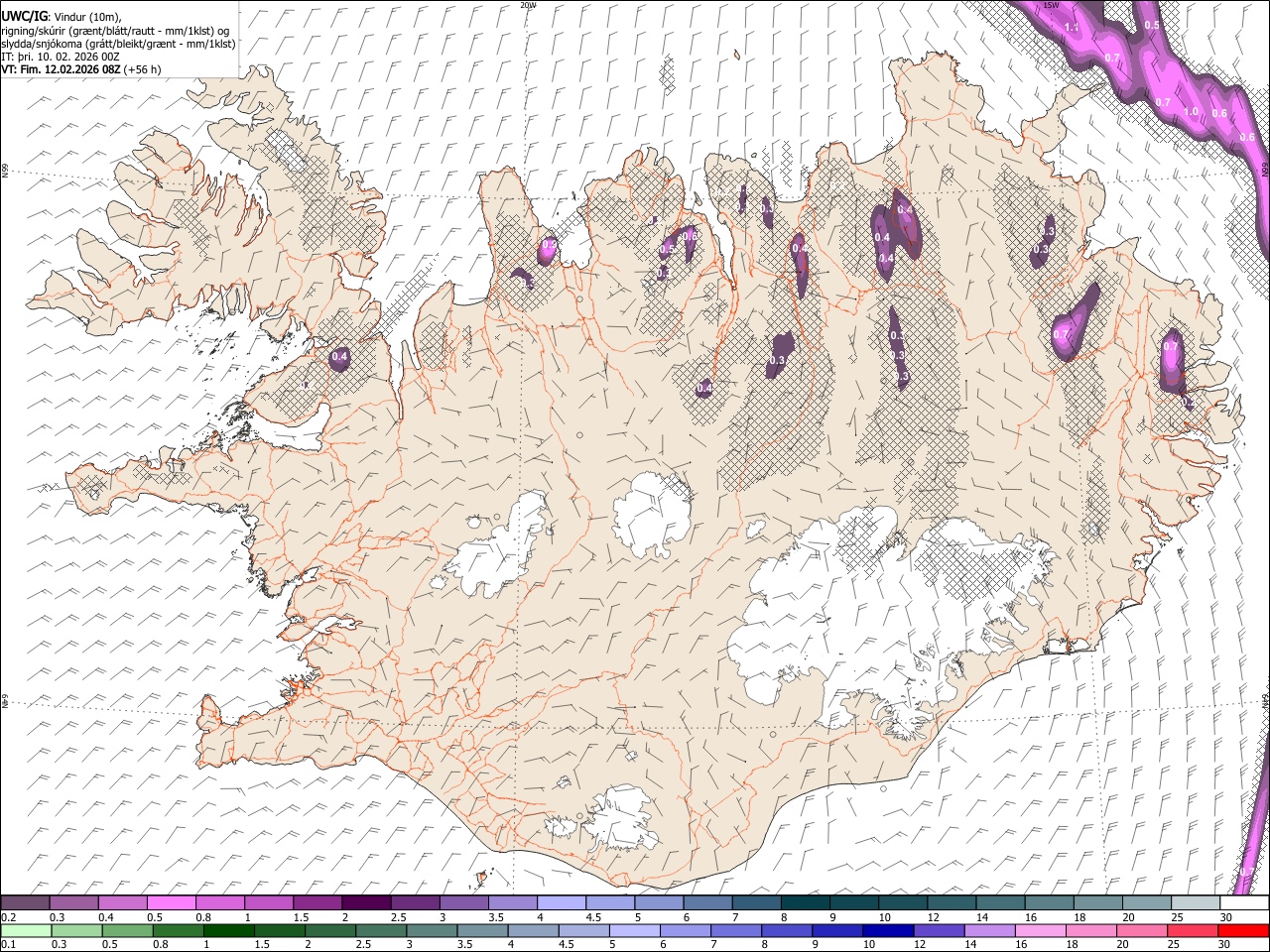
Task: Click the '15W' longitude label at top
Action: [x=1052, y=5]
